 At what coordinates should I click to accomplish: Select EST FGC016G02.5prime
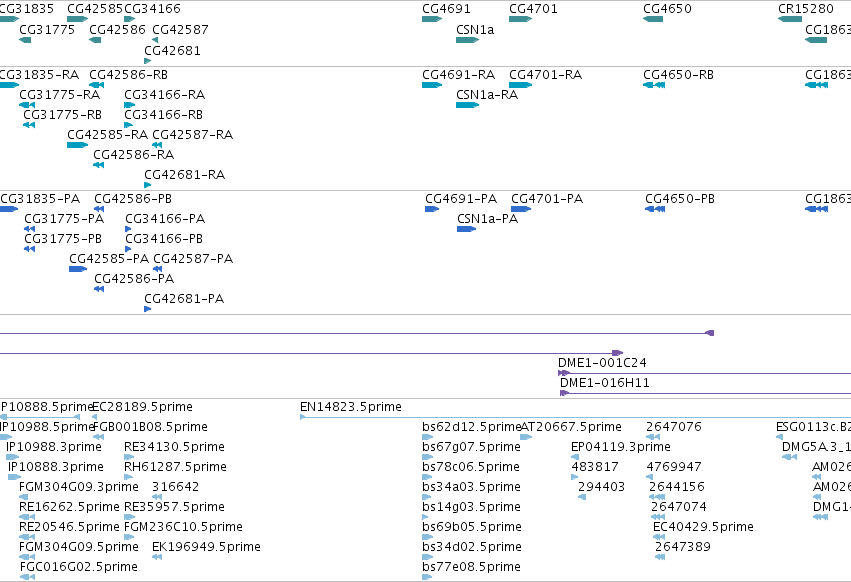[x=79, y=567]
